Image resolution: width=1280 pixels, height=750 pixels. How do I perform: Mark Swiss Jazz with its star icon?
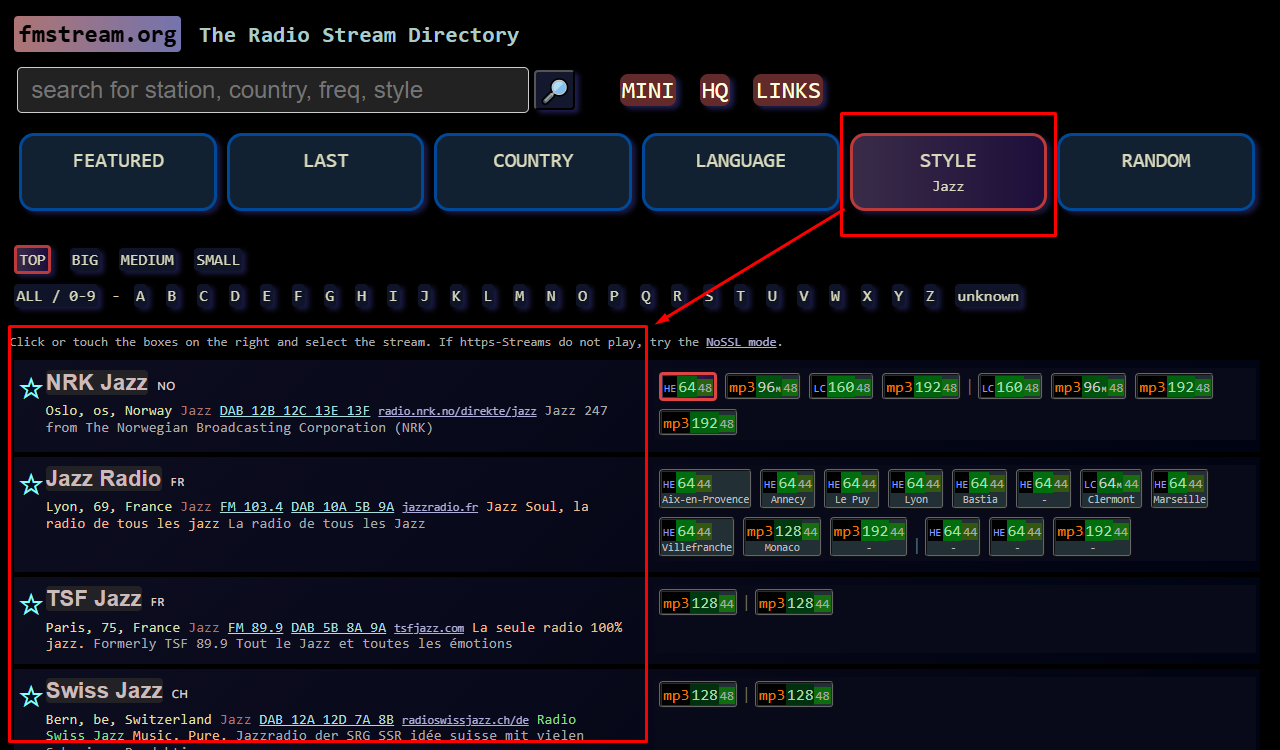(31, 696)
